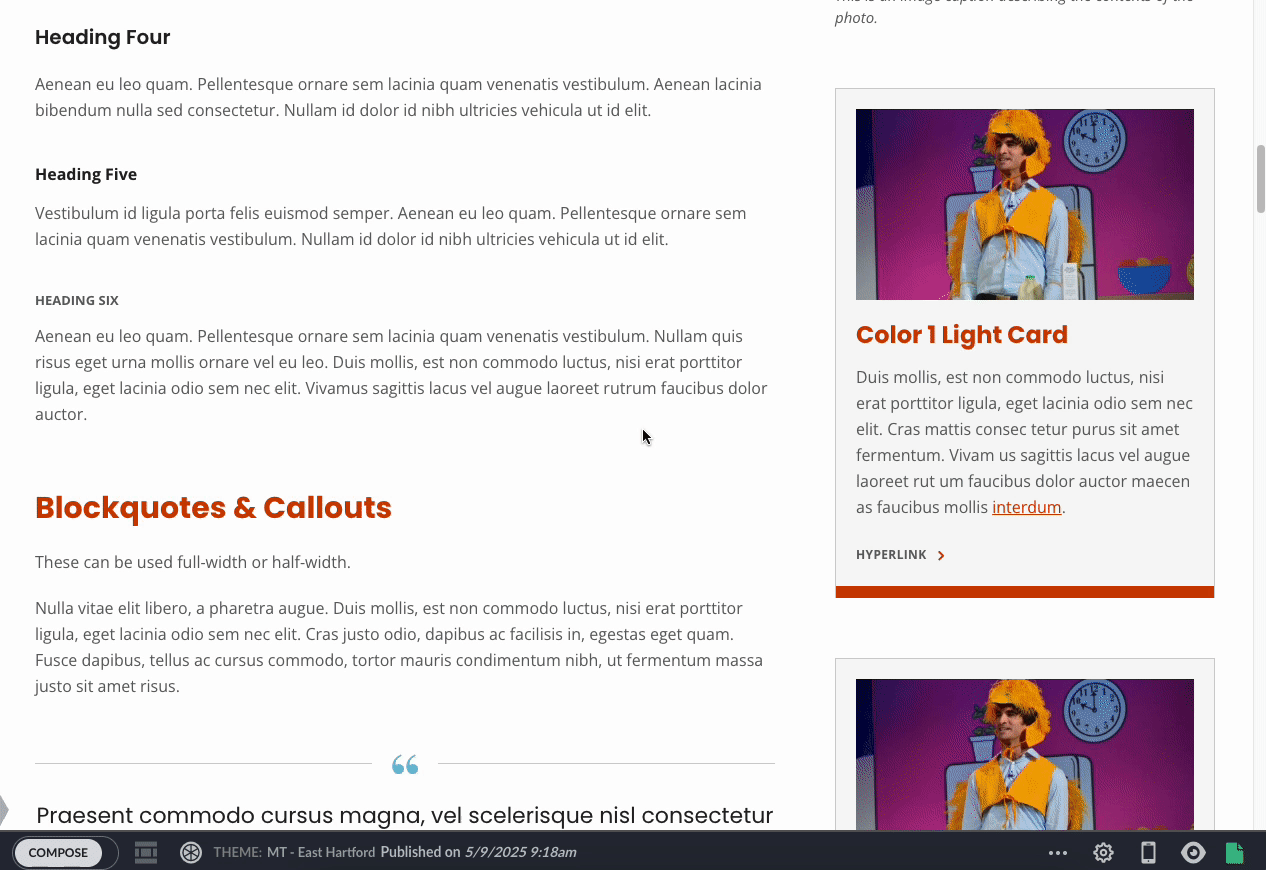Click the 'These can be used full-width' sentence
This screenshot has width=1266, height=870.
pyautogui.click(x=193, y=562)
